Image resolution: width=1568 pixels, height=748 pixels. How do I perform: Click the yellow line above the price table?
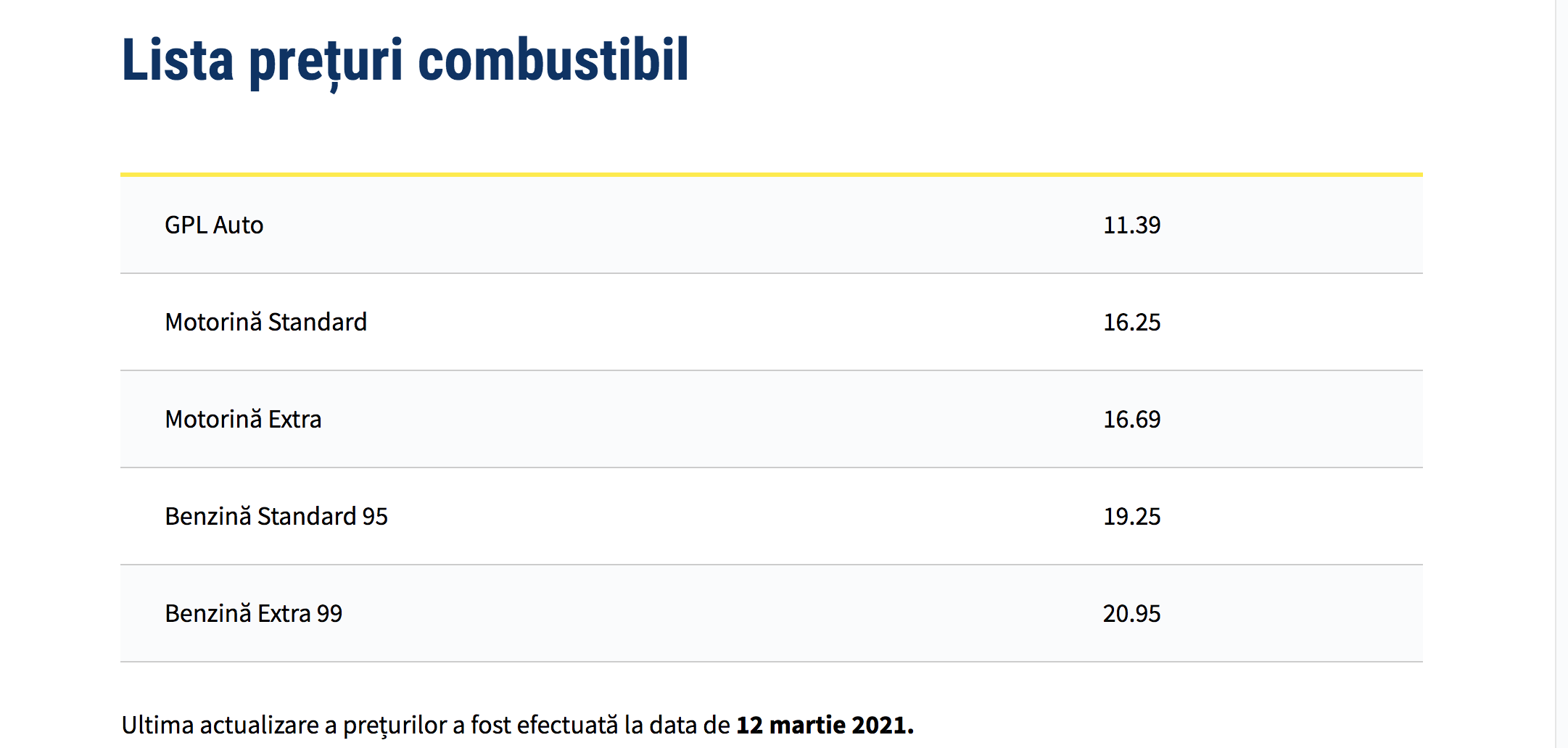click(771, 175)
